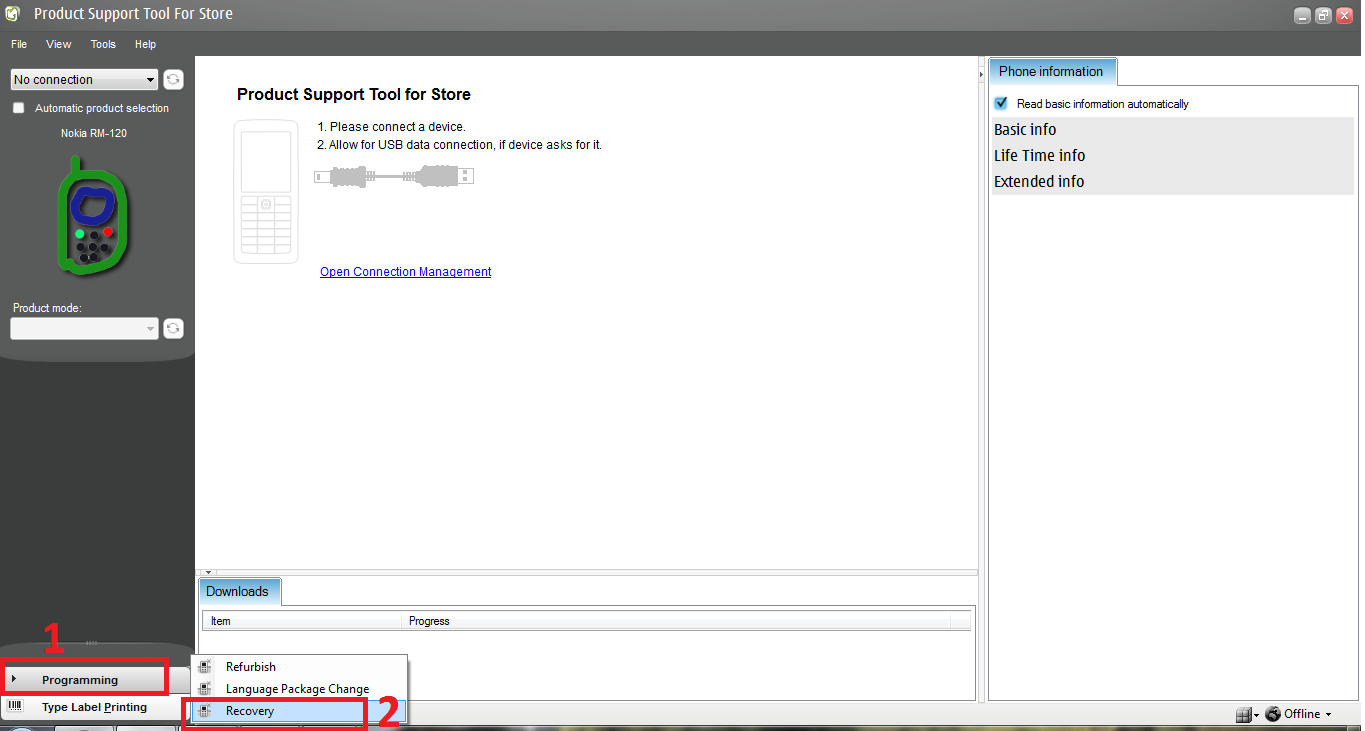Select the Phone information tab
This screenshot has width=1365, height=731.
coord(1052,72)
